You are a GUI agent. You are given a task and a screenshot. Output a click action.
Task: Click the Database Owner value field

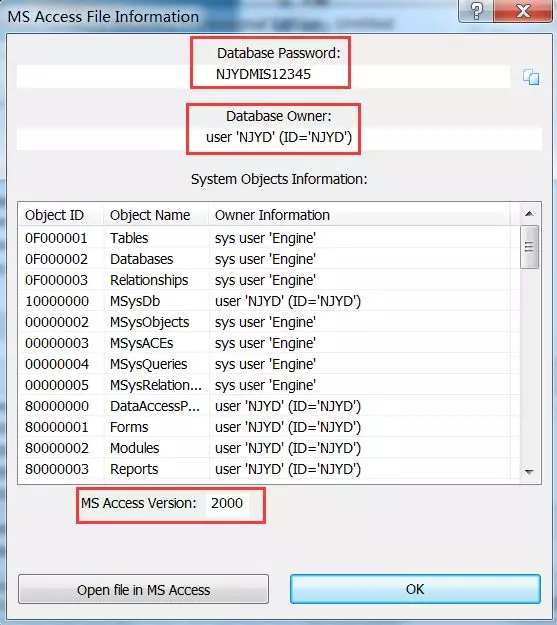(x=279, y=138)
